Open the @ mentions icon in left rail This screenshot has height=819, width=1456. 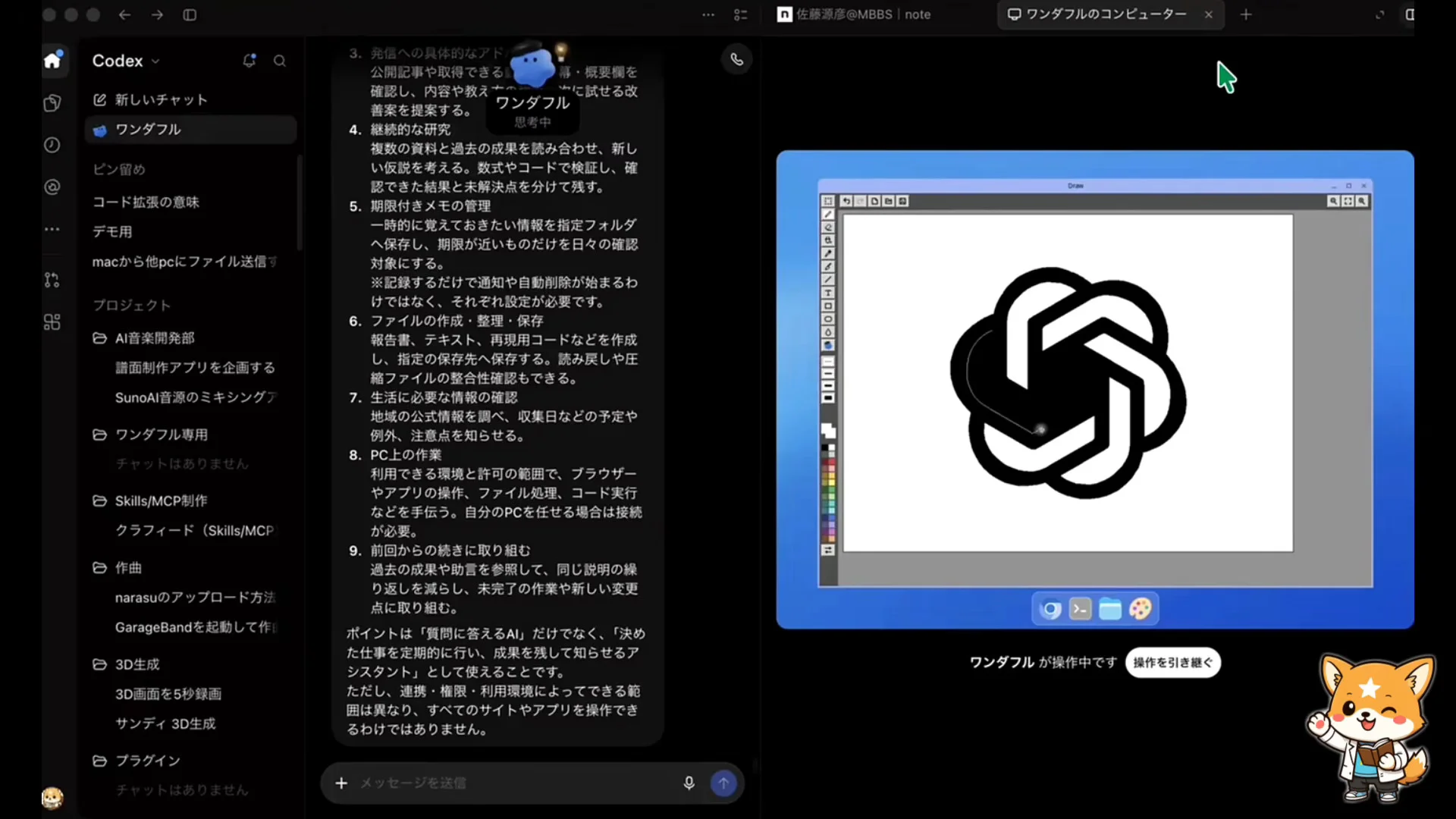(52, 187)
